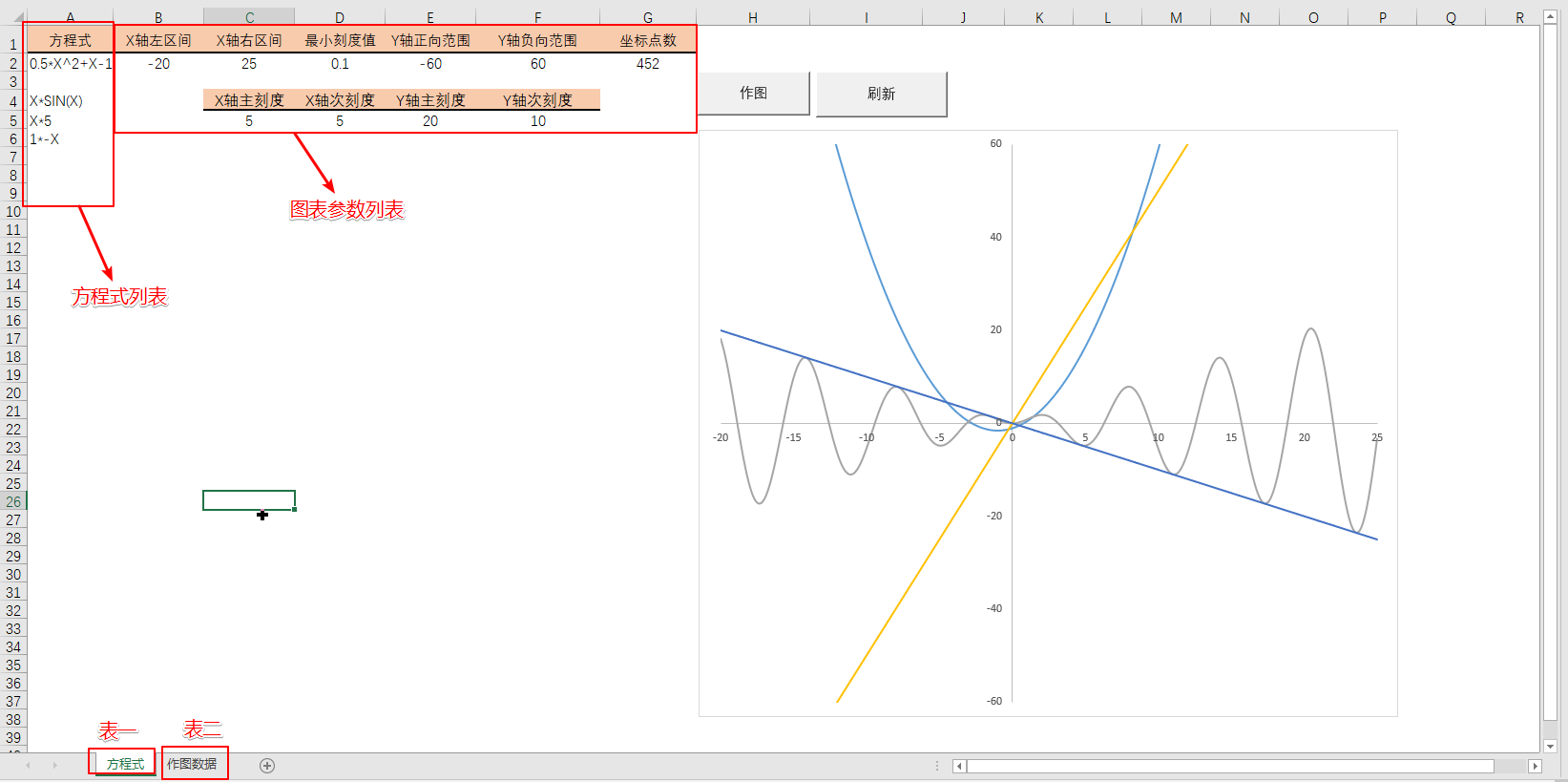Click the horizontal scrollbar left arrow

coord(959,766)
